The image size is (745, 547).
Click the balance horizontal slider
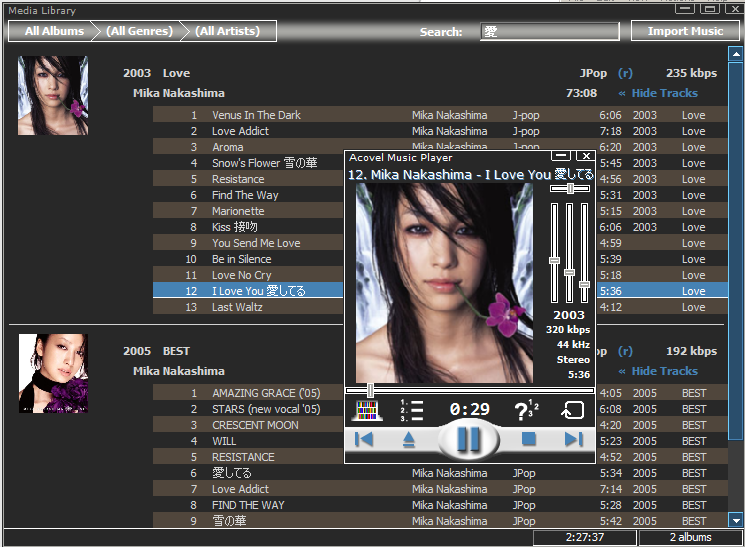[570, 189]
